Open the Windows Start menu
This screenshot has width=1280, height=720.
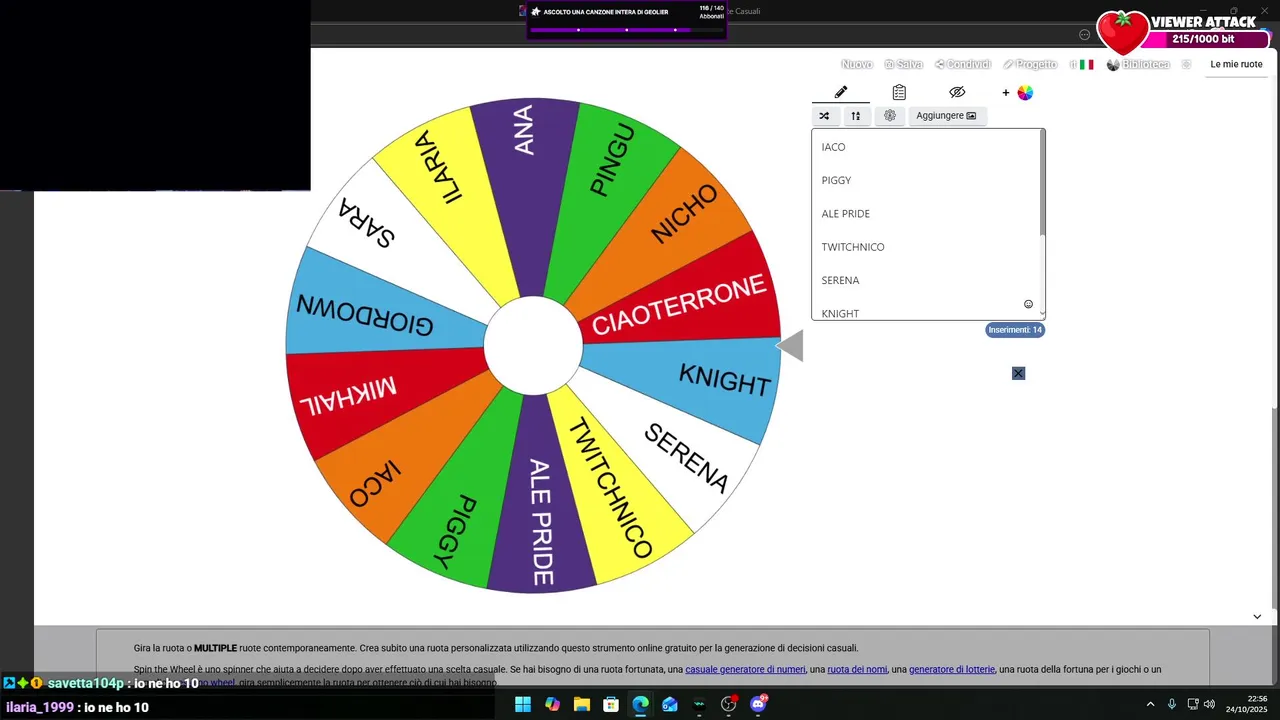[523, 704]
